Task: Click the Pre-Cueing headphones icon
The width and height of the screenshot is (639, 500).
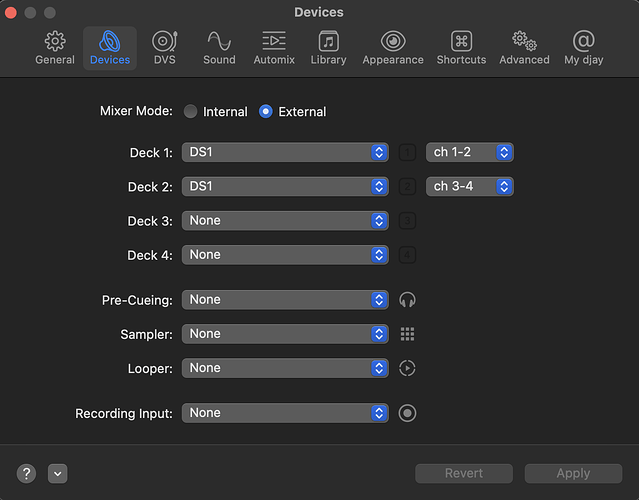Action: coord(407,300)
